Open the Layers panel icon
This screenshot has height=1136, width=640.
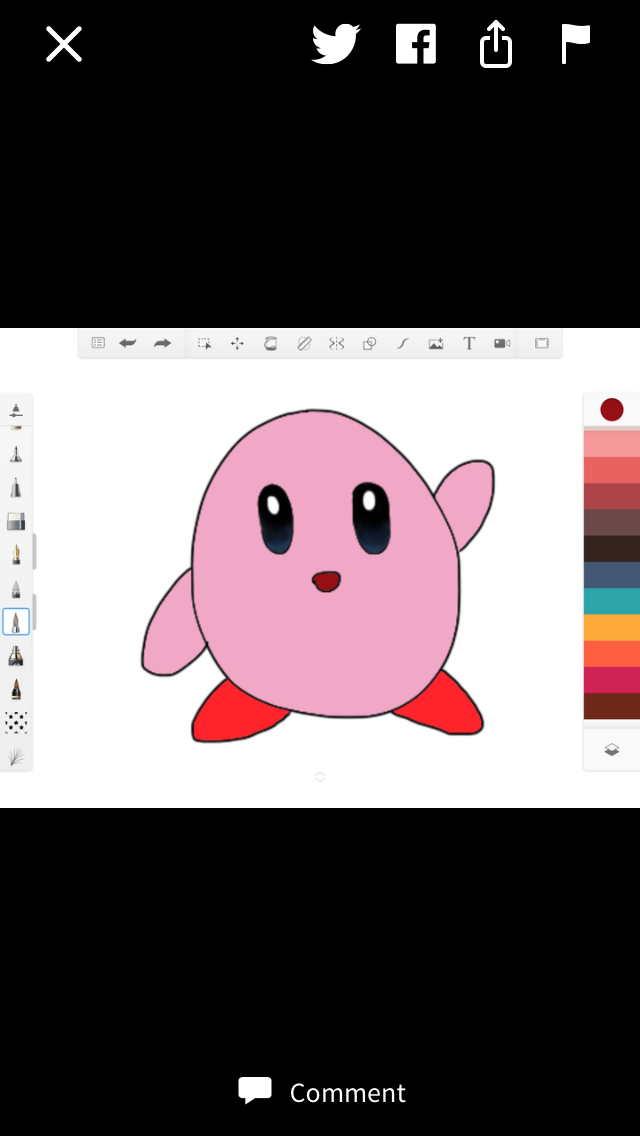click(x=612, y=750)
